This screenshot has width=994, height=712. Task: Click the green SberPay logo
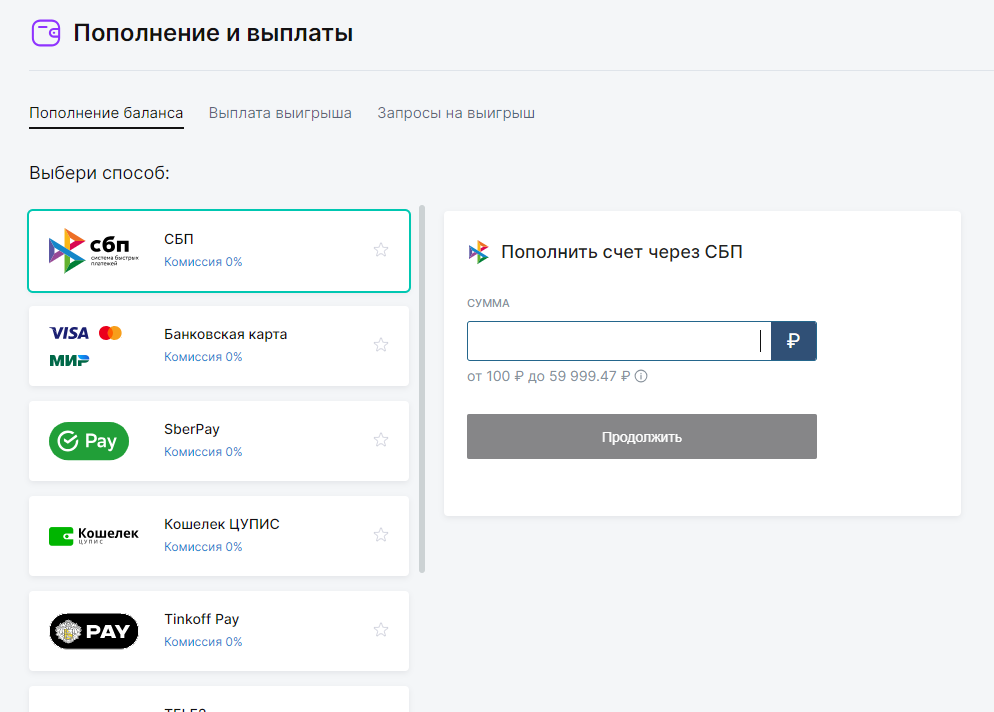pos(89,441)
